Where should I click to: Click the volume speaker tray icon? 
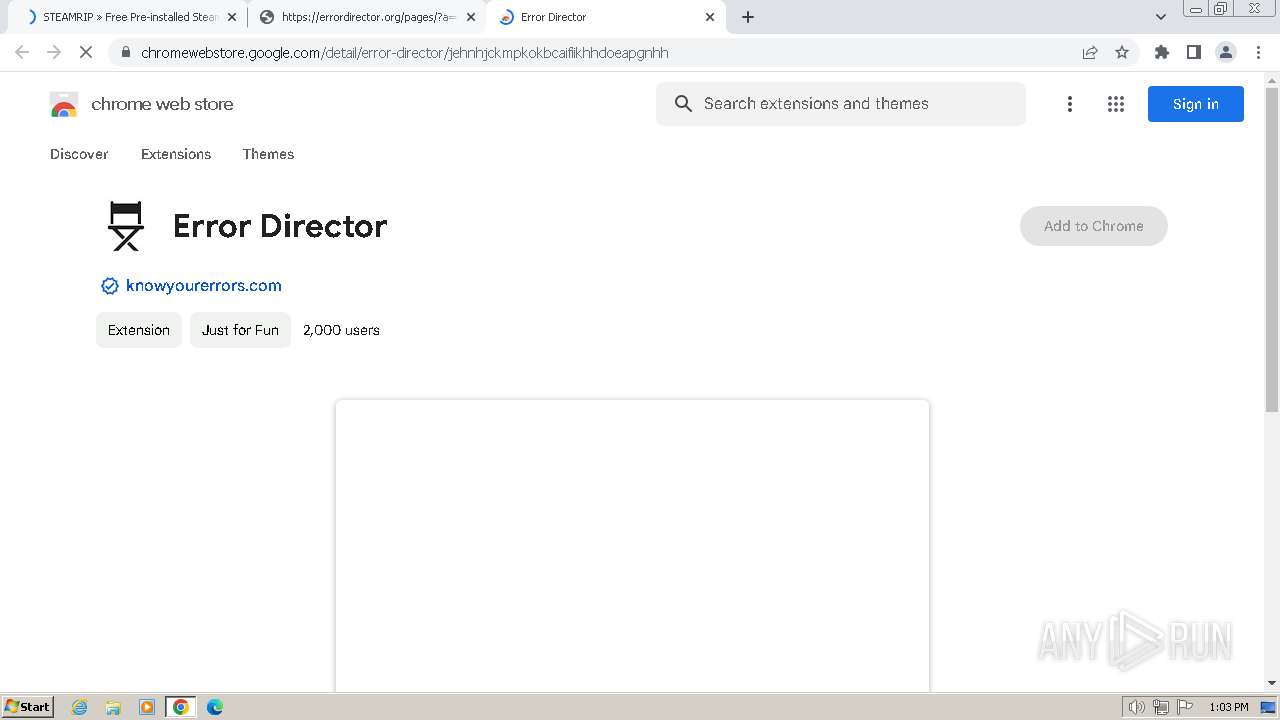[x=1137, y=707]
